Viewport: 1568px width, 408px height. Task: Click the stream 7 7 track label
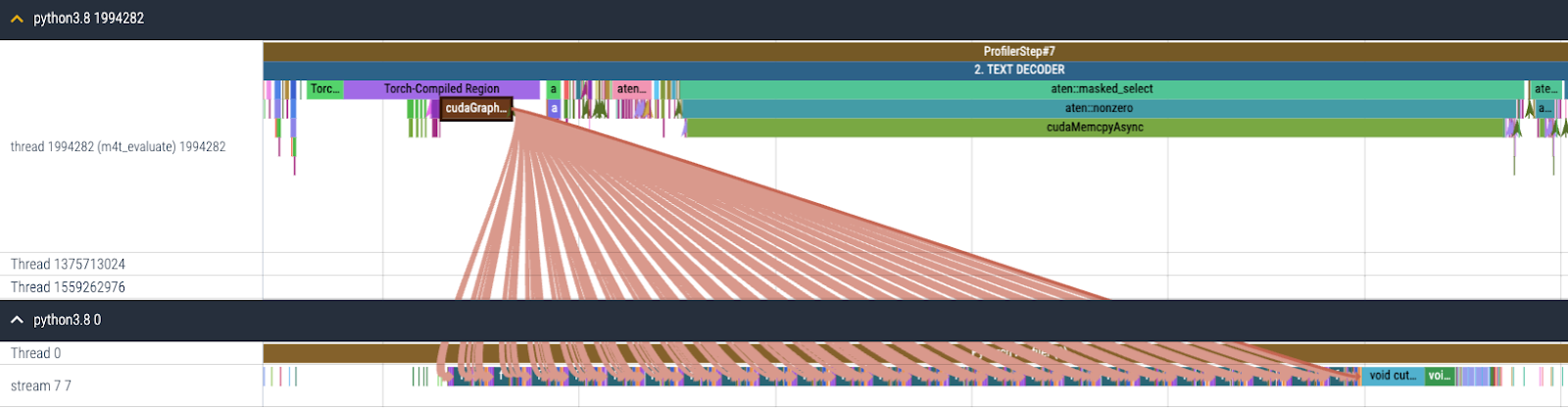[x=40, y=385]
